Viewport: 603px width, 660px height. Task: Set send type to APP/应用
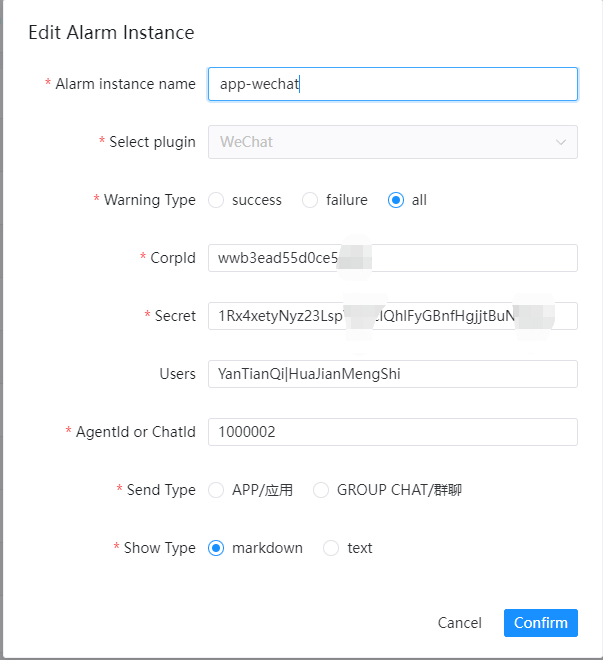click(216, 490)
